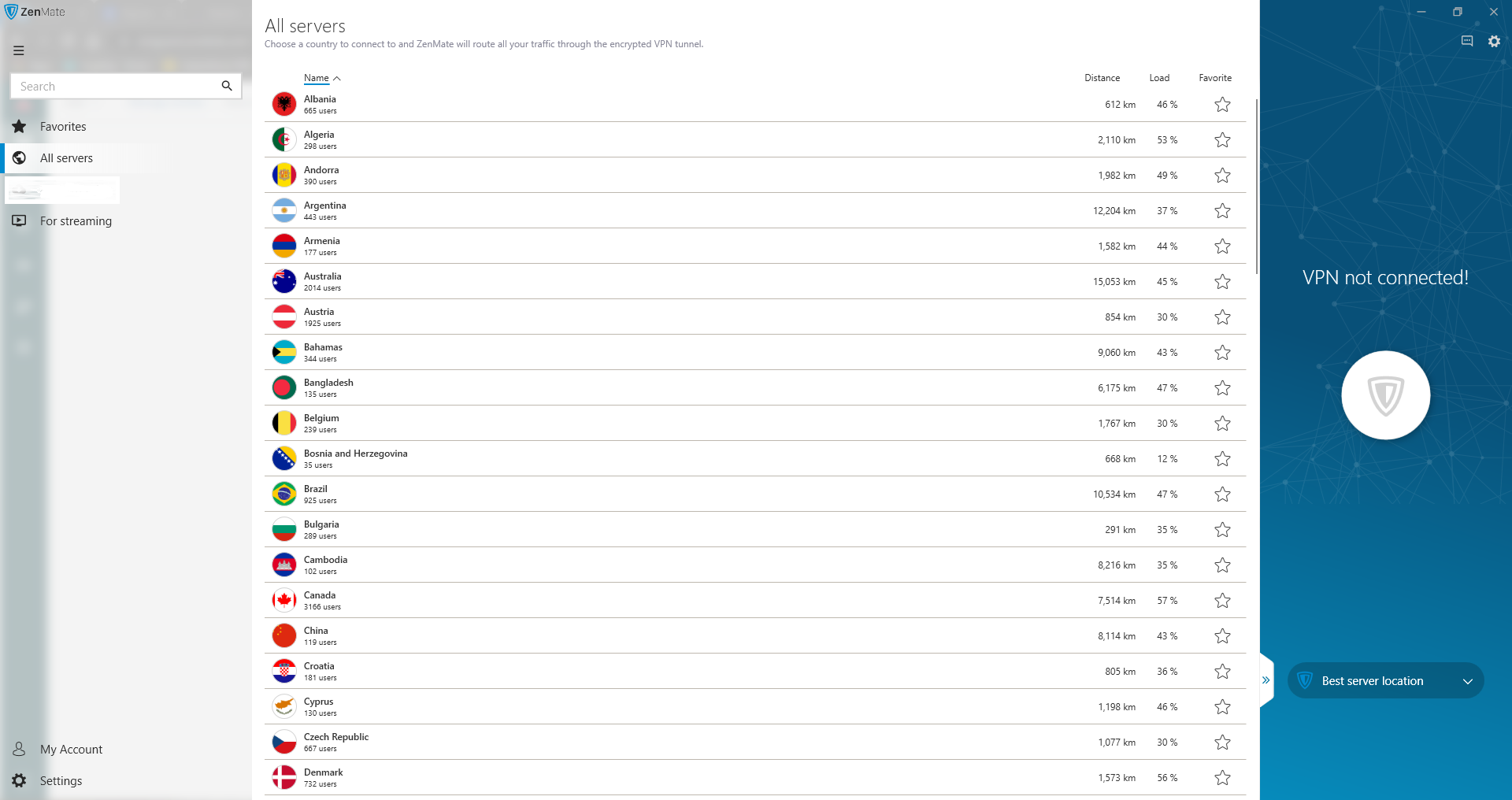Image resolution: width=1512 pixels, height=800 pixels.
Task: Open the hamburger menu icon
Action: (19, 50)
